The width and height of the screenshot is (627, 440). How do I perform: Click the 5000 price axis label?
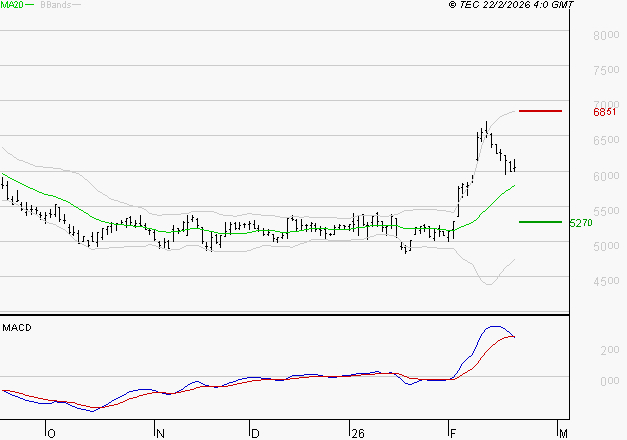coord(606,246)
